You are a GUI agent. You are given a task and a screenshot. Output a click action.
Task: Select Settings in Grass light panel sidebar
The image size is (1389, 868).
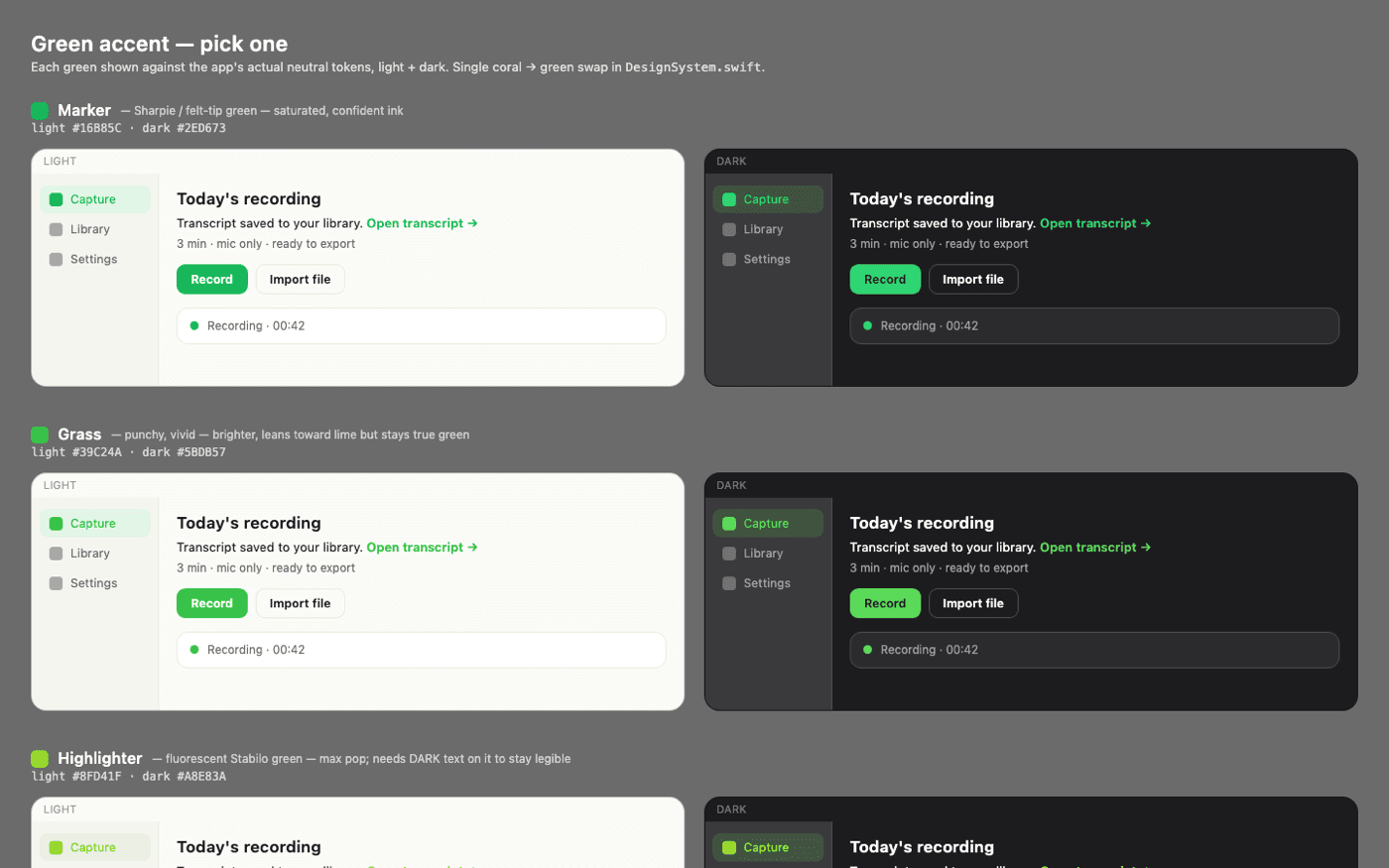(95, 583)
